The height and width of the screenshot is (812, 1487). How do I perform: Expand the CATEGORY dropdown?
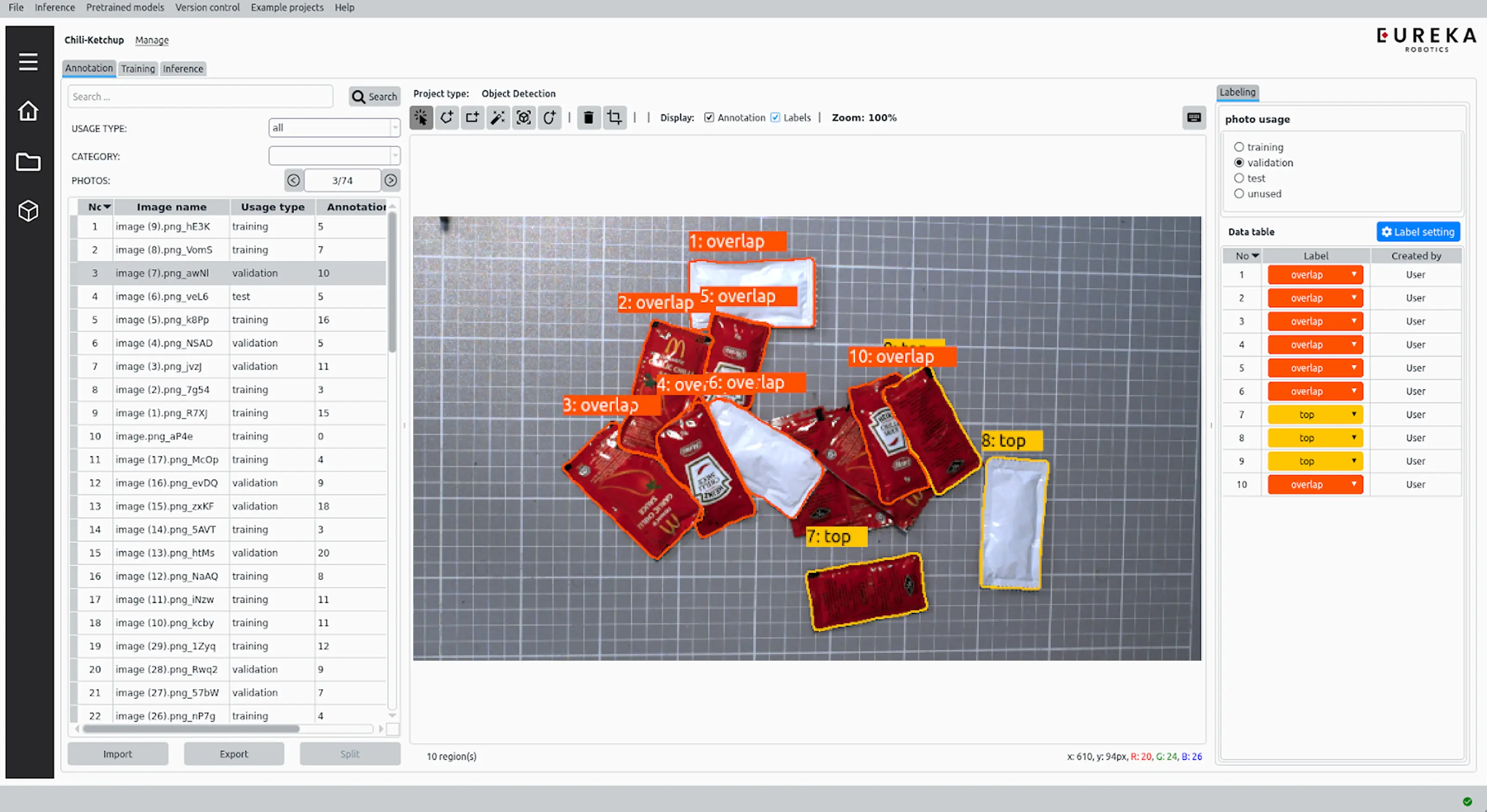(x=334, y=155)
